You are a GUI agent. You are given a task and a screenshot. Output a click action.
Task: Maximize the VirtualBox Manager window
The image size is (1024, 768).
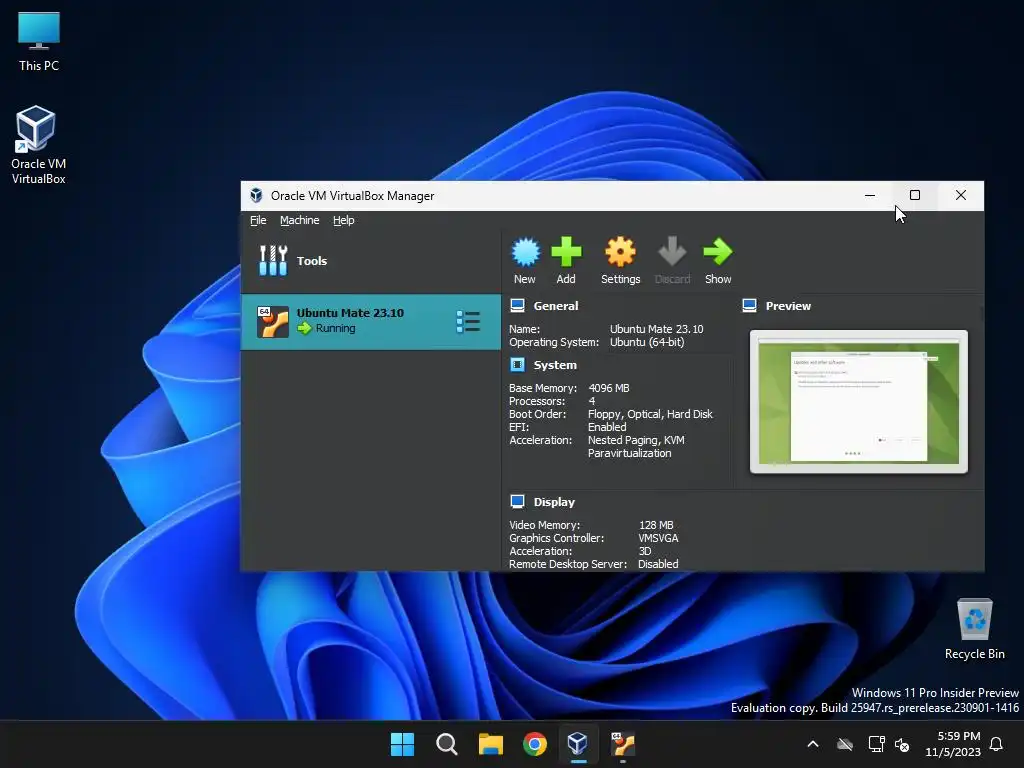pos(915,195)
